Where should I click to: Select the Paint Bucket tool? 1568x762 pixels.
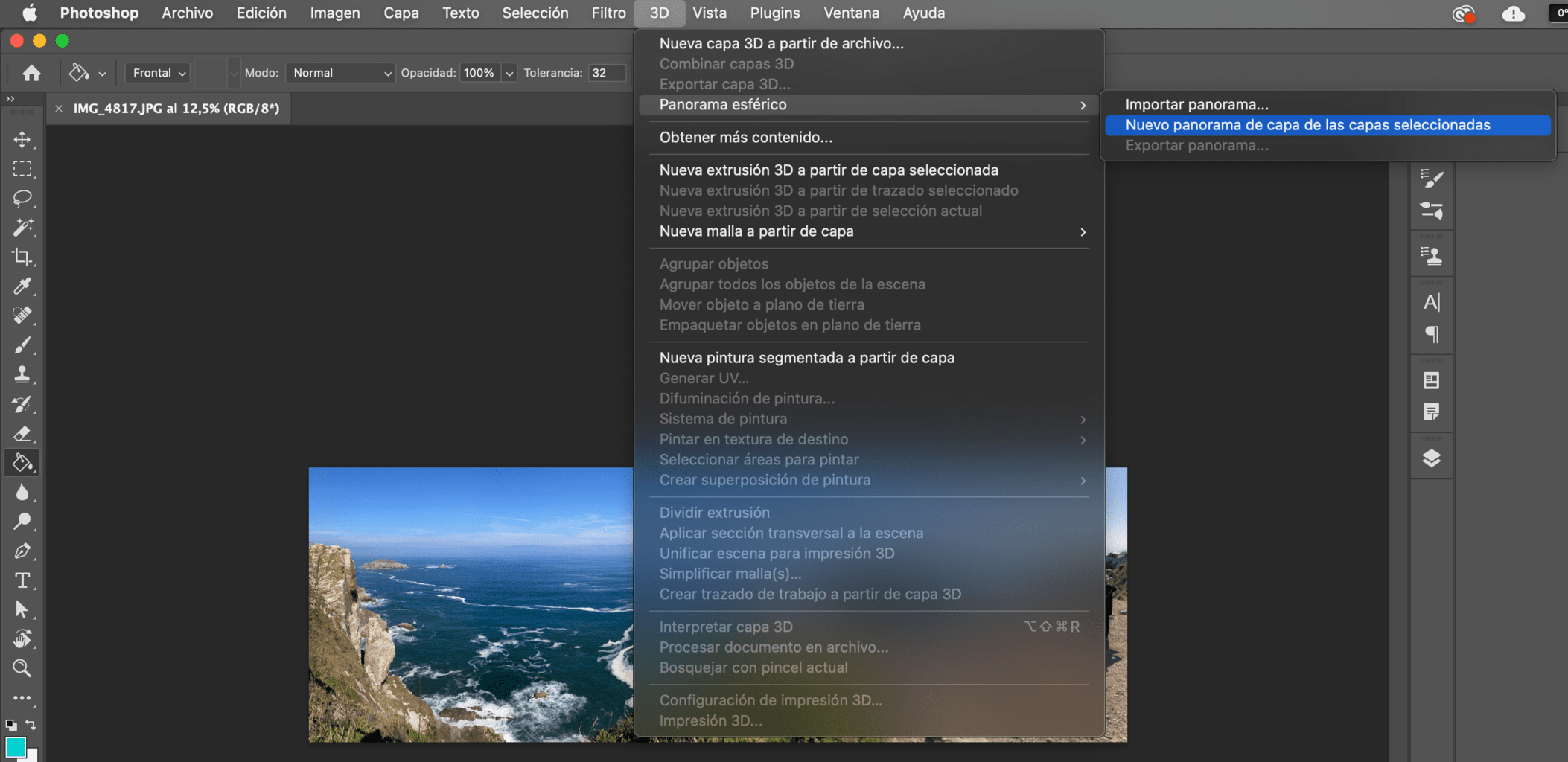click(22, 463)
